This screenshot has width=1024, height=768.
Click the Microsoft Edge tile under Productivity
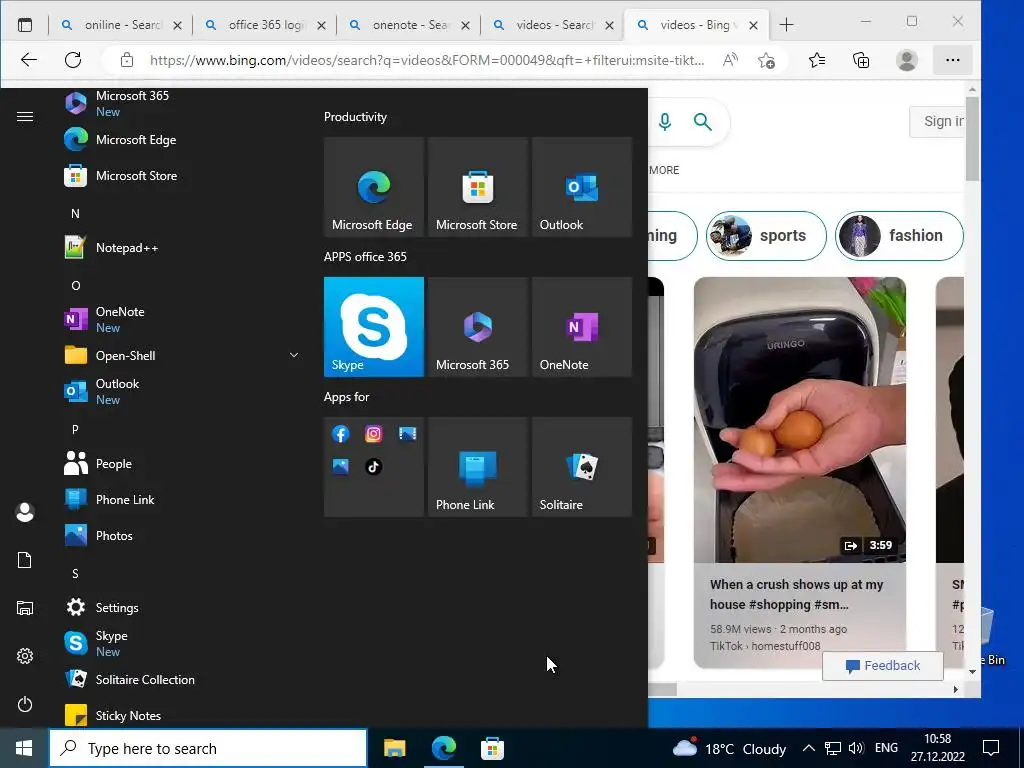pyautogui.click(x=374, y=187)
